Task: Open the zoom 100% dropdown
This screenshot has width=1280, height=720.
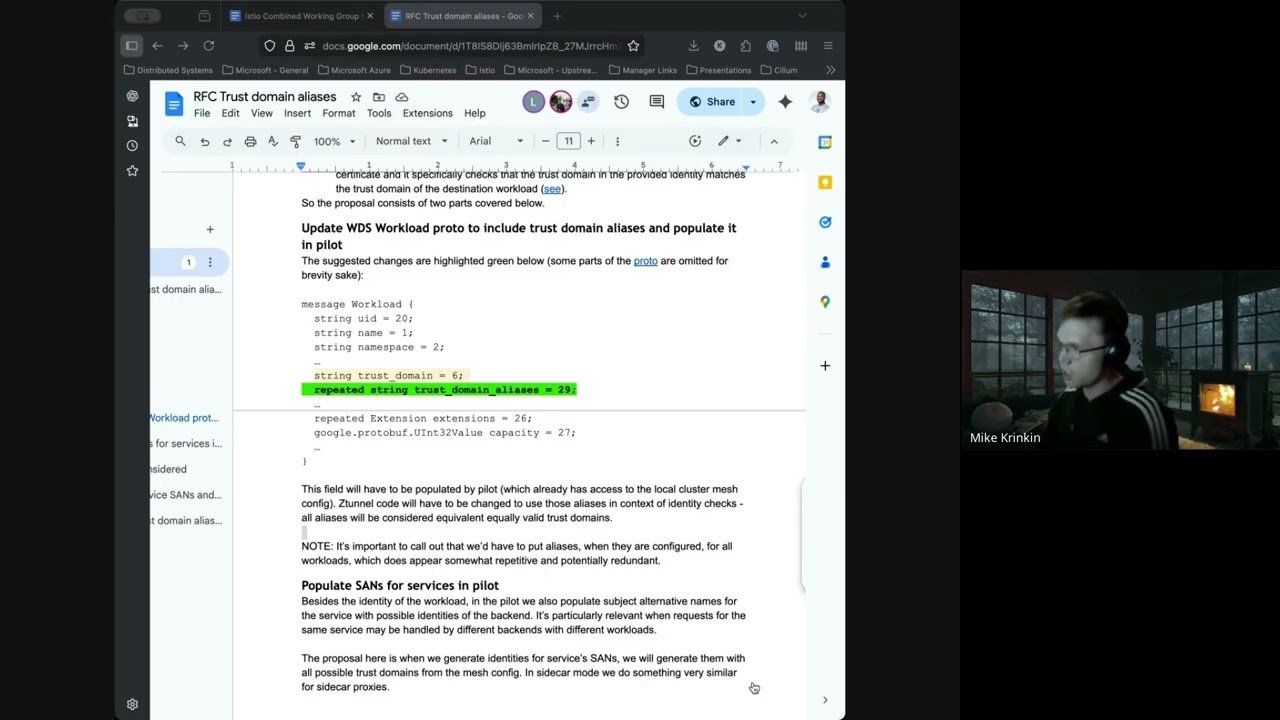Action: [x=334, y=141]
